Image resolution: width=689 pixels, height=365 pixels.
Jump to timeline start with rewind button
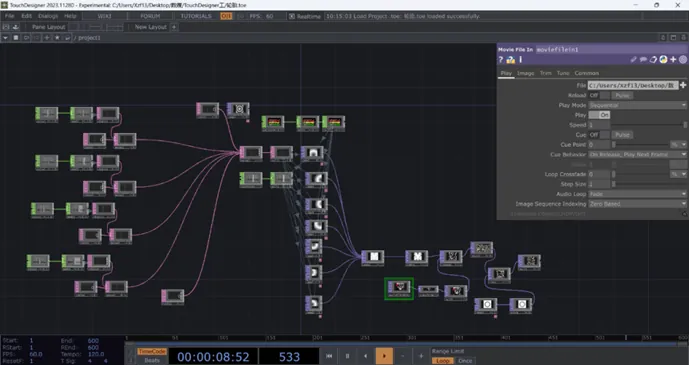pyautogui.click(x=329, y=356)
